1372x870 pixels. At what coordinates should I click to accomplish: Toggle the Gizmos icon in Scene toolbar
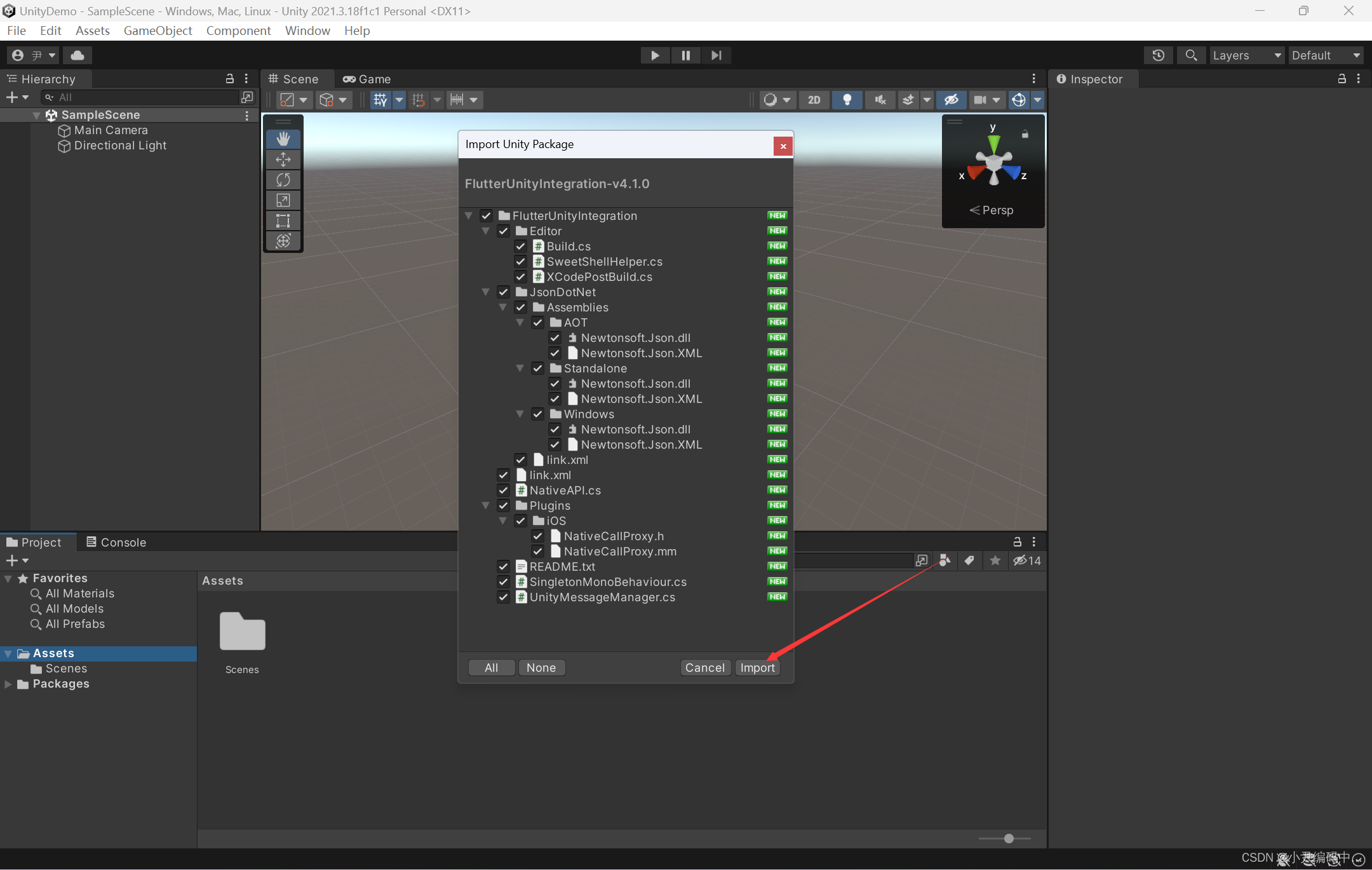click(1019, 100)
